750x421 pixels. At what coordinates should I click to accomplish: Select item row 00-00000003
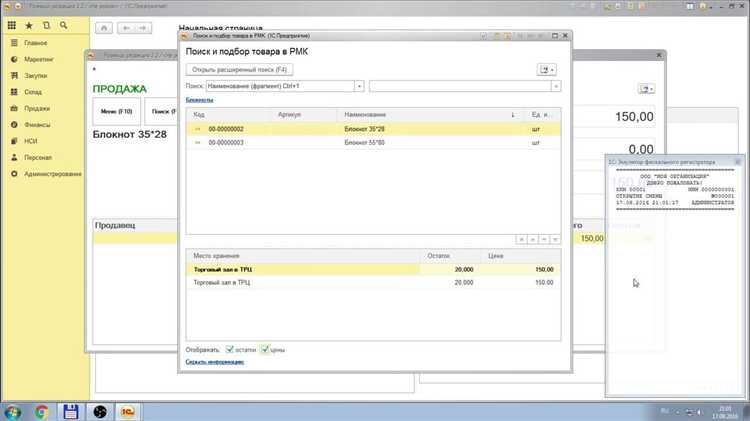click(x=373, y=143)
